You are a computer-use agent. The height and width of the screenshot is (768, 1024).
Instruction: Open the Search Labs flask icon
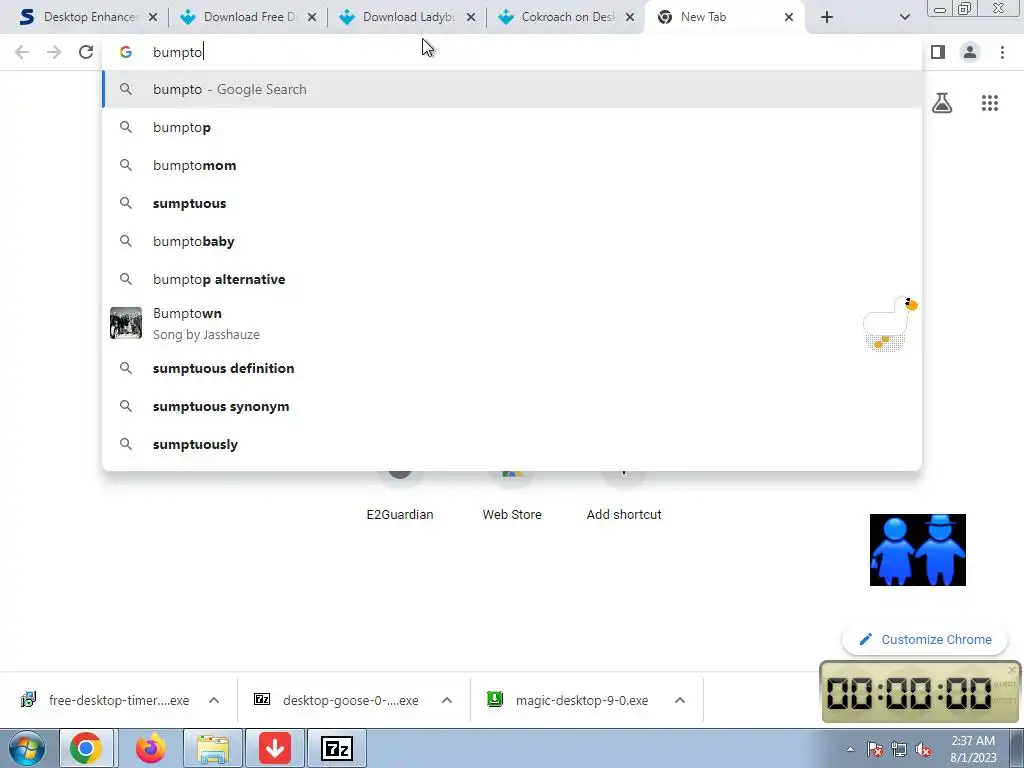(942, 103)
